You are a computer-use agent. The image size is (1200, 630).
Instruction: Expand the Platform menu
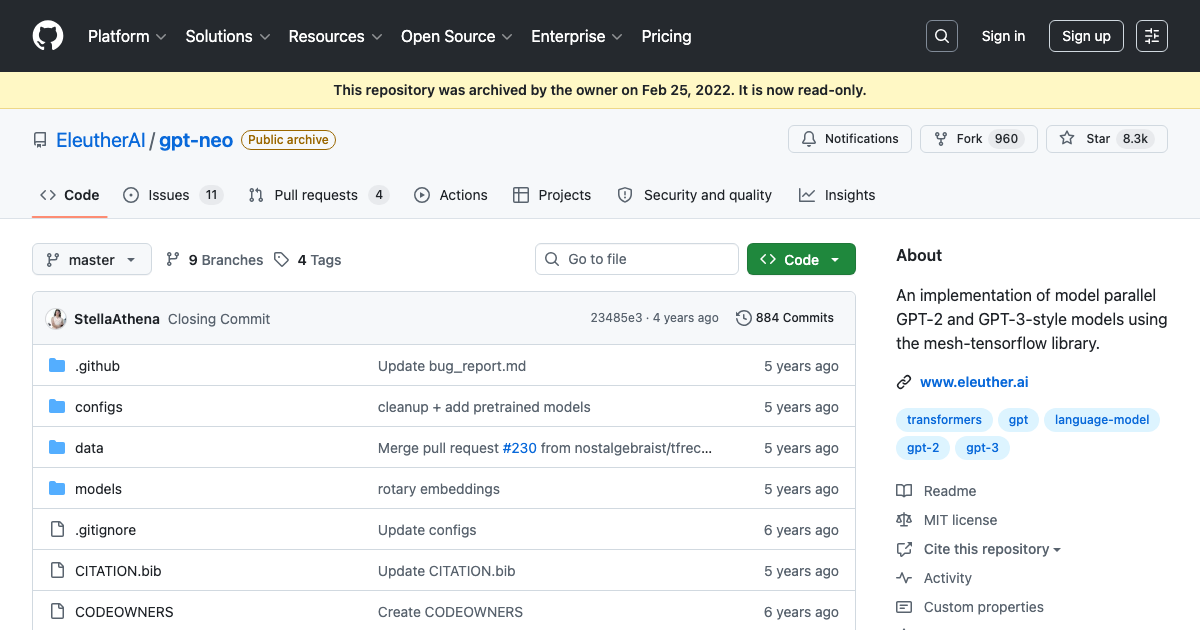pyautogui.click(x=125, y=36)
